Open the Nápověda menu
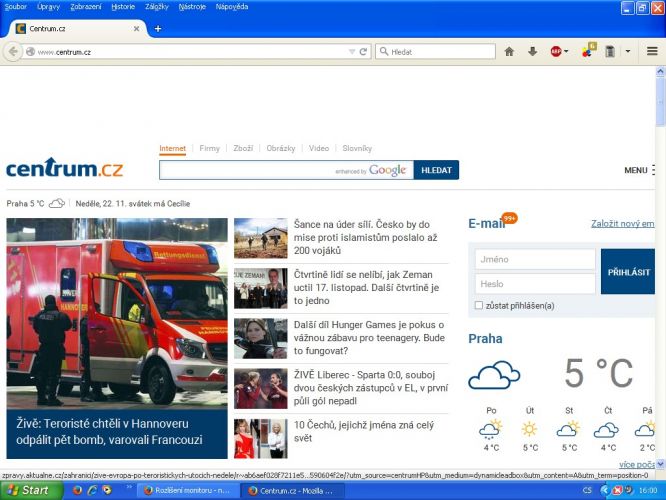The image size is (666, 500). tap(232, 7)
